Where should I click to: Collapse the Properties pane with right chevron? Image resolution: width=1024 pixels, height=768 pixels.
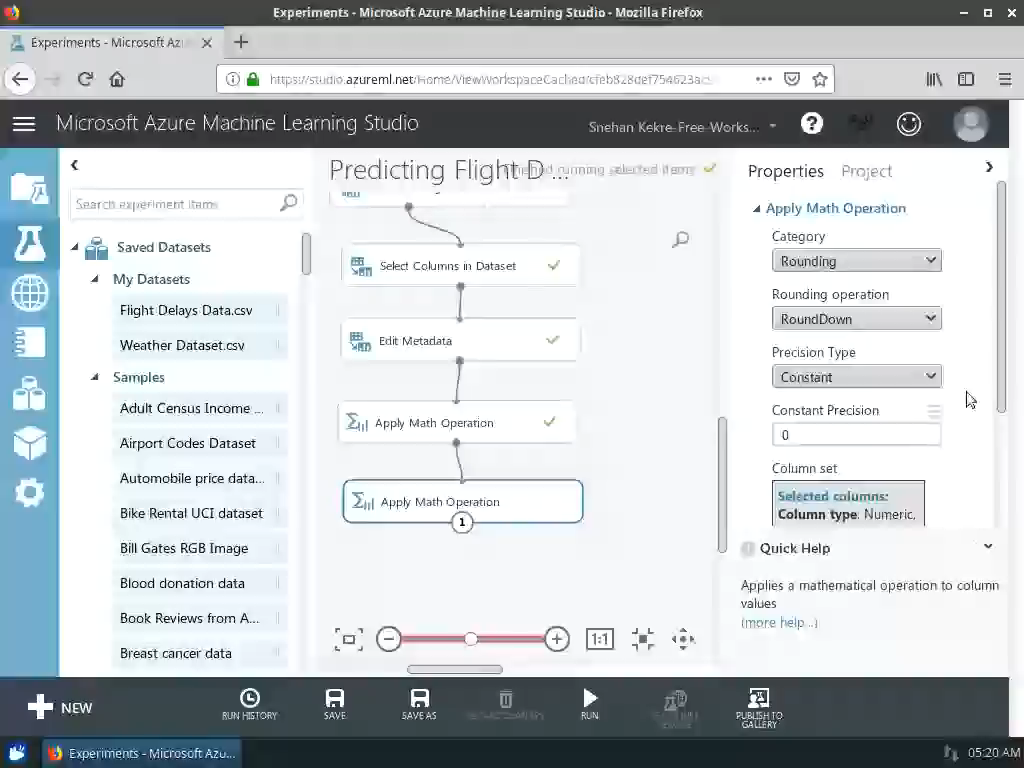[989, 167]
